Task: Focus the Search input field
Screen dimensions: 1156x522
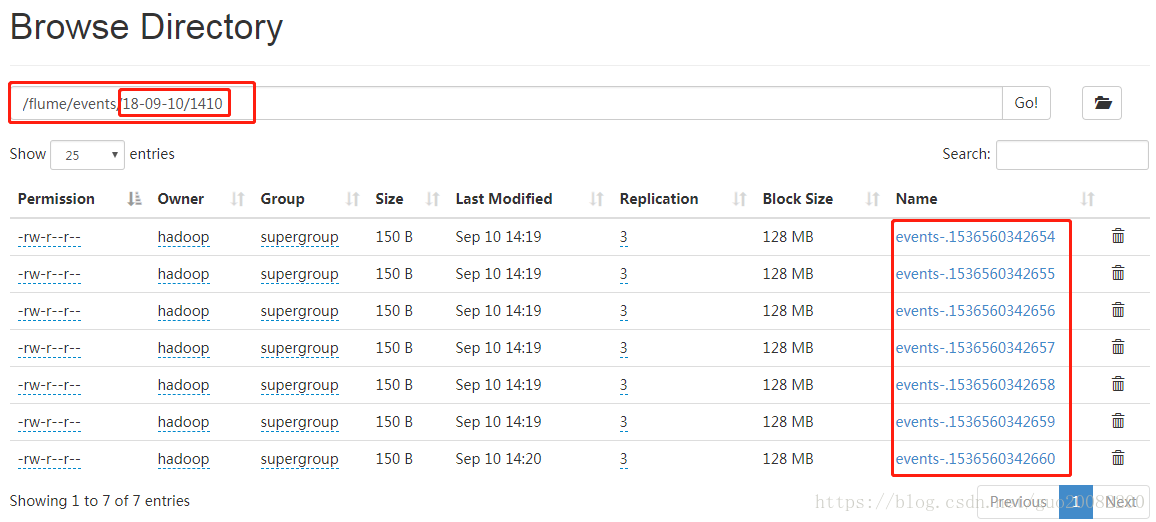Action: coord(1072,155)
